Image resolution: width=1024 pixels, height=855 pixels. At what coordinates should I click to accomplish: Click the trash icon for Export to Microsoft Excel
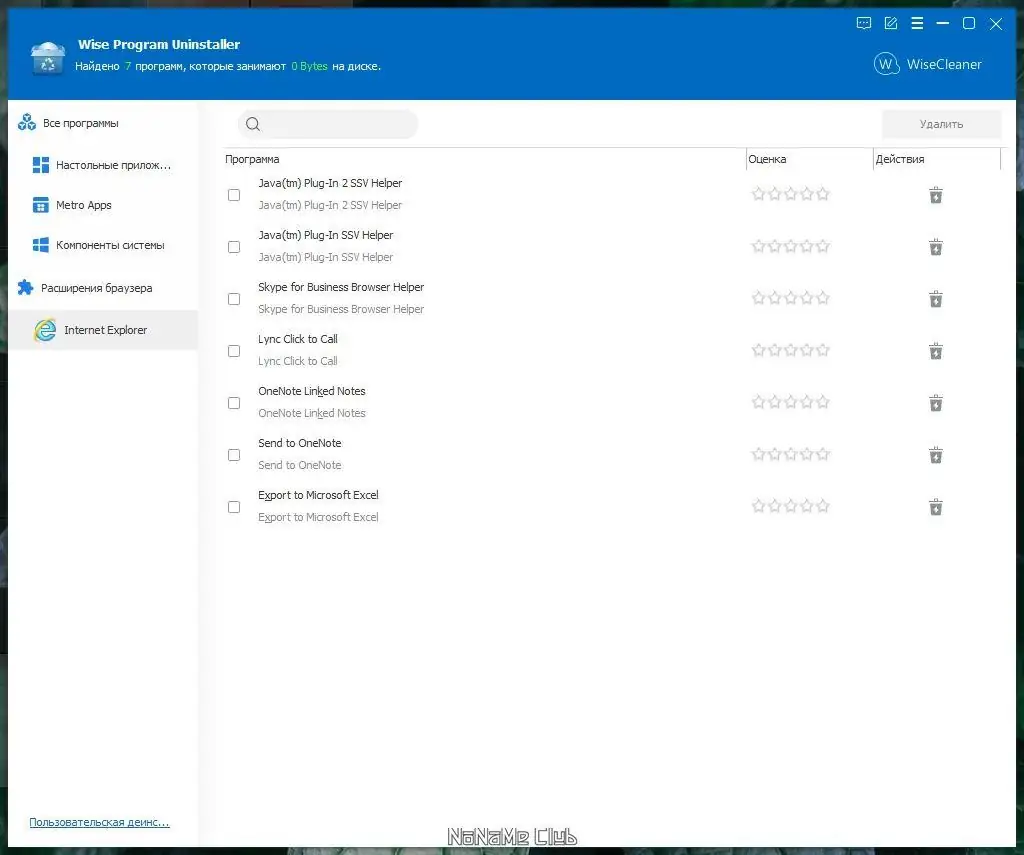point(935,507)
